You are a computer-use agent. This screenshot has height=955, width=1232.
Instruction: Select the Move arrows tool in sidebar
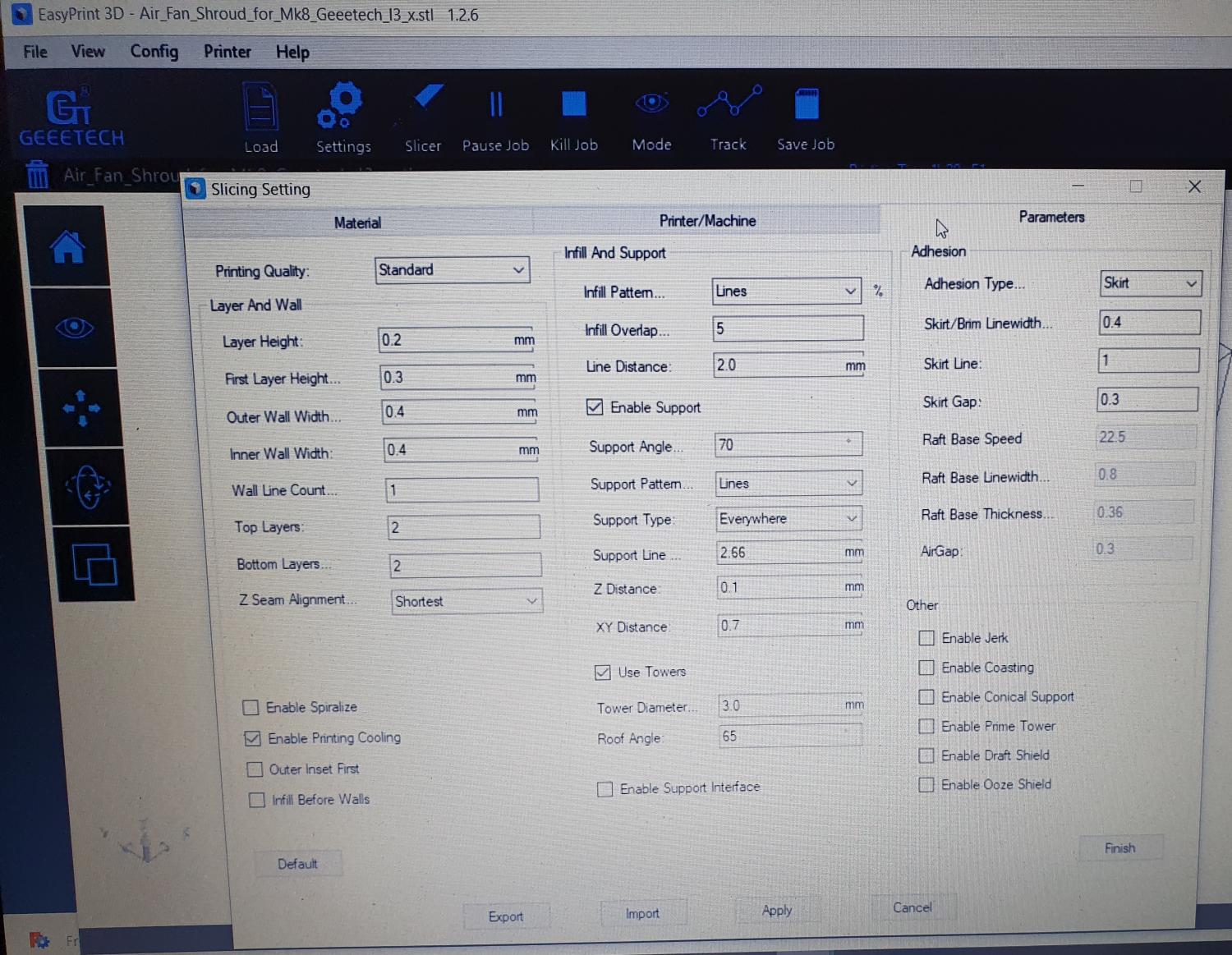tap(81, 408)
